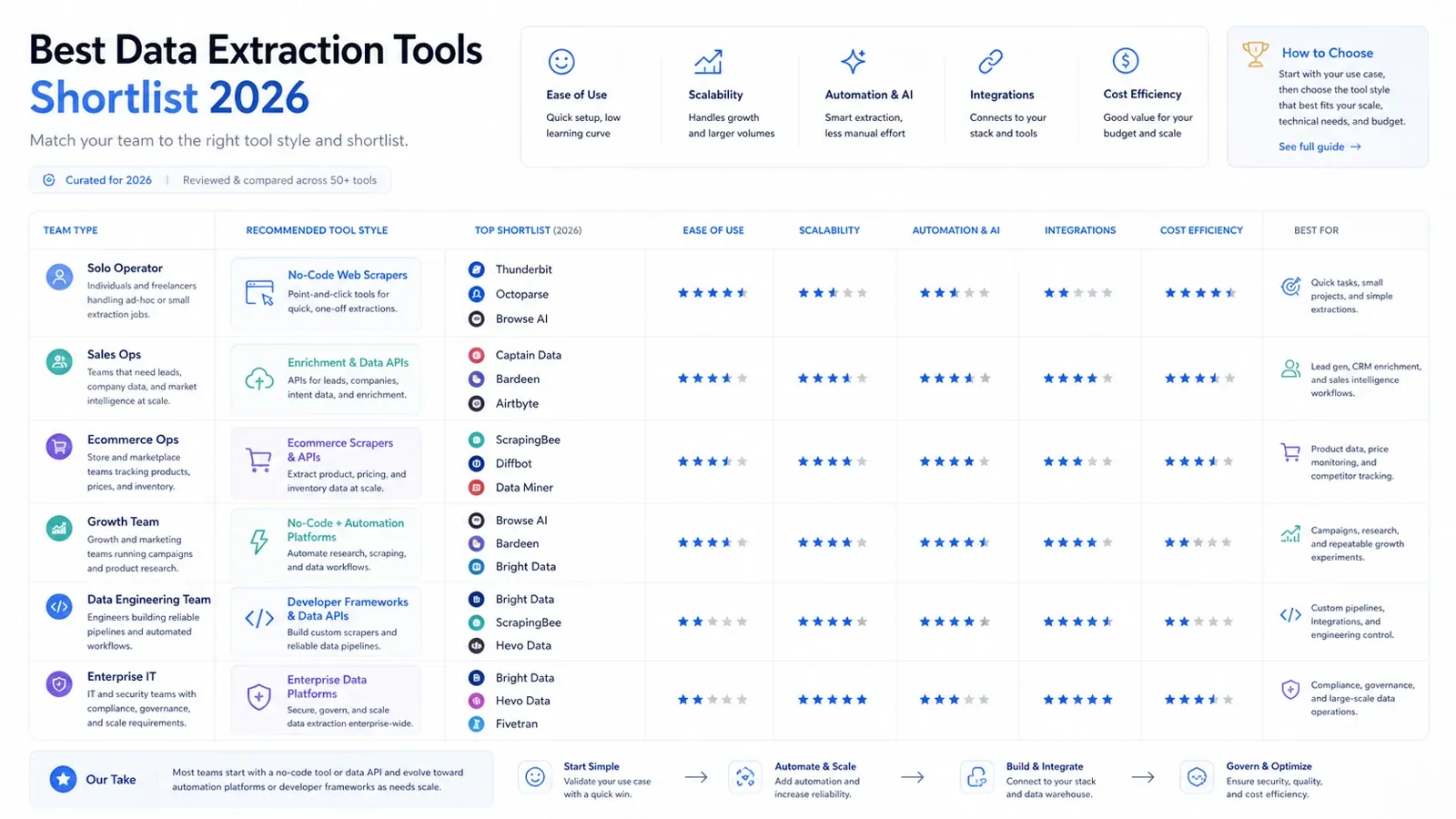Open the No-Code Web Scrapers card title
The width and height of the screenshot is (1456, 819).
tap(348, 275)
